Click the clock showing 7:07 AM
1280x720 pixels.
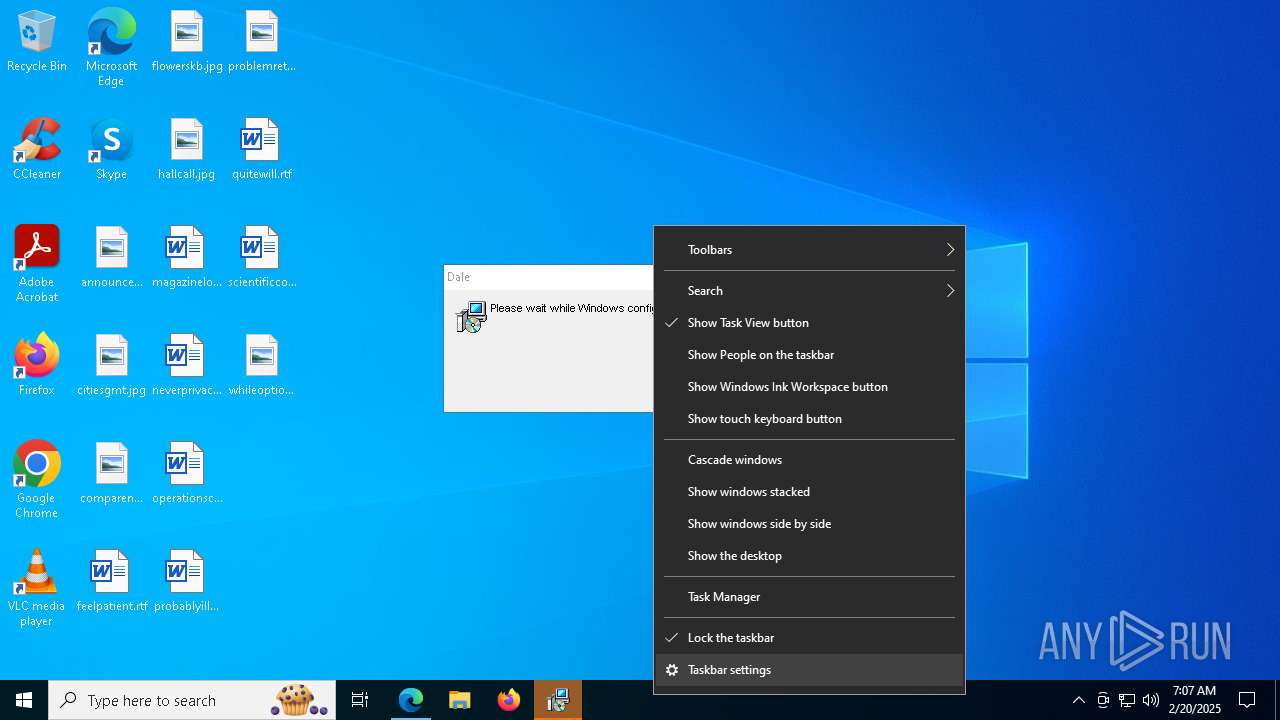[1196, 700]
